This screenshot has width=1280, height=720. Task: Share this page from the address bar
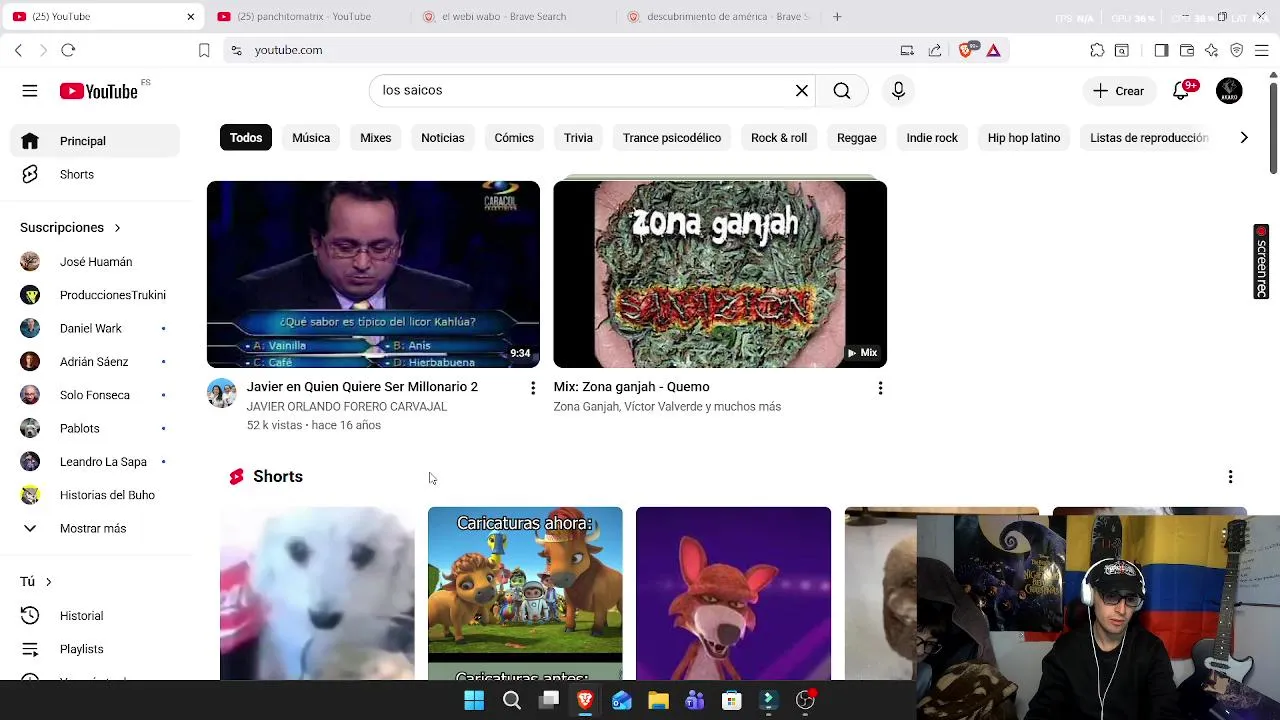coord(934,50)
